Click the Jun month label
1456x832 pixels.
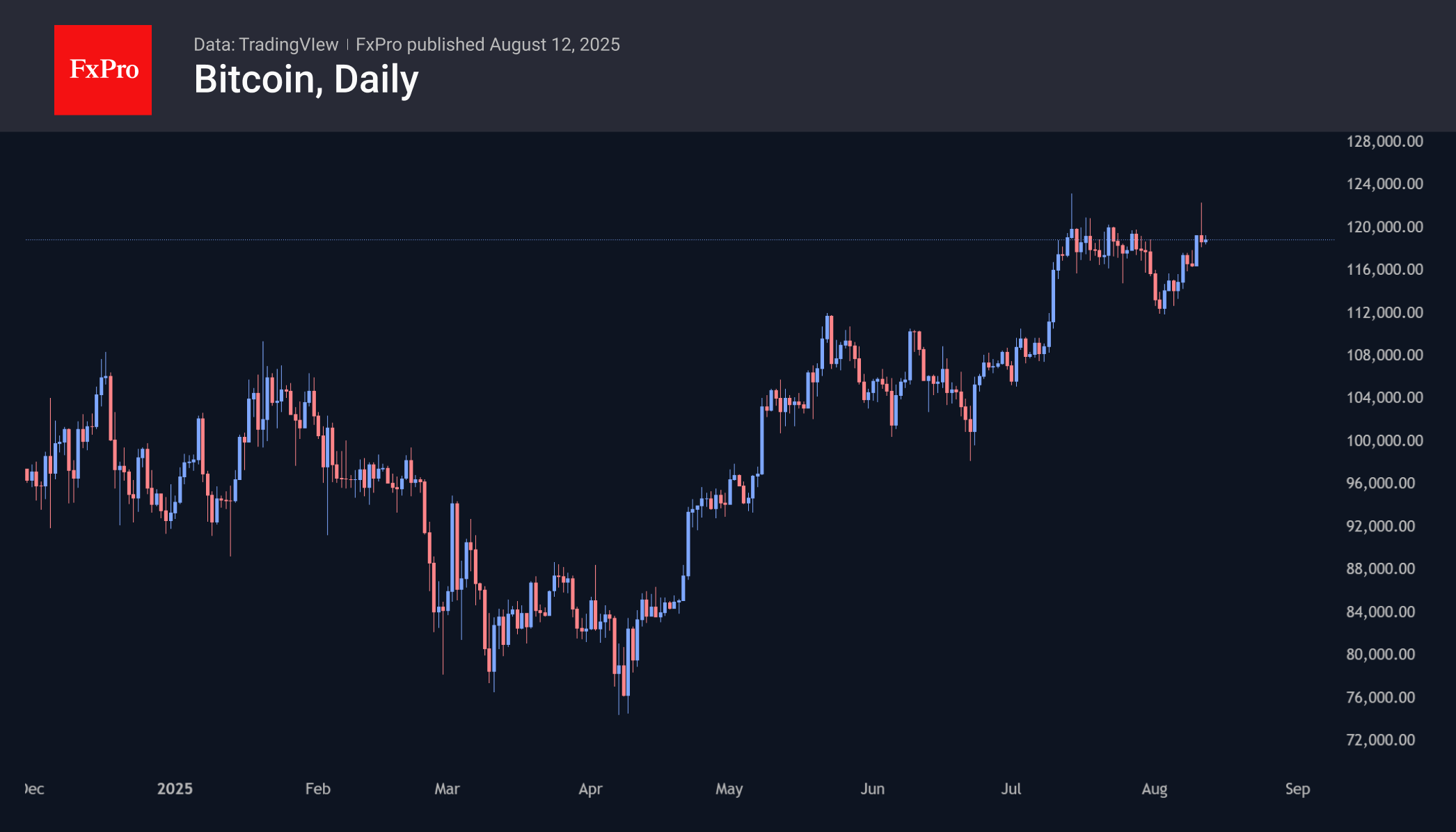(872, 788)
